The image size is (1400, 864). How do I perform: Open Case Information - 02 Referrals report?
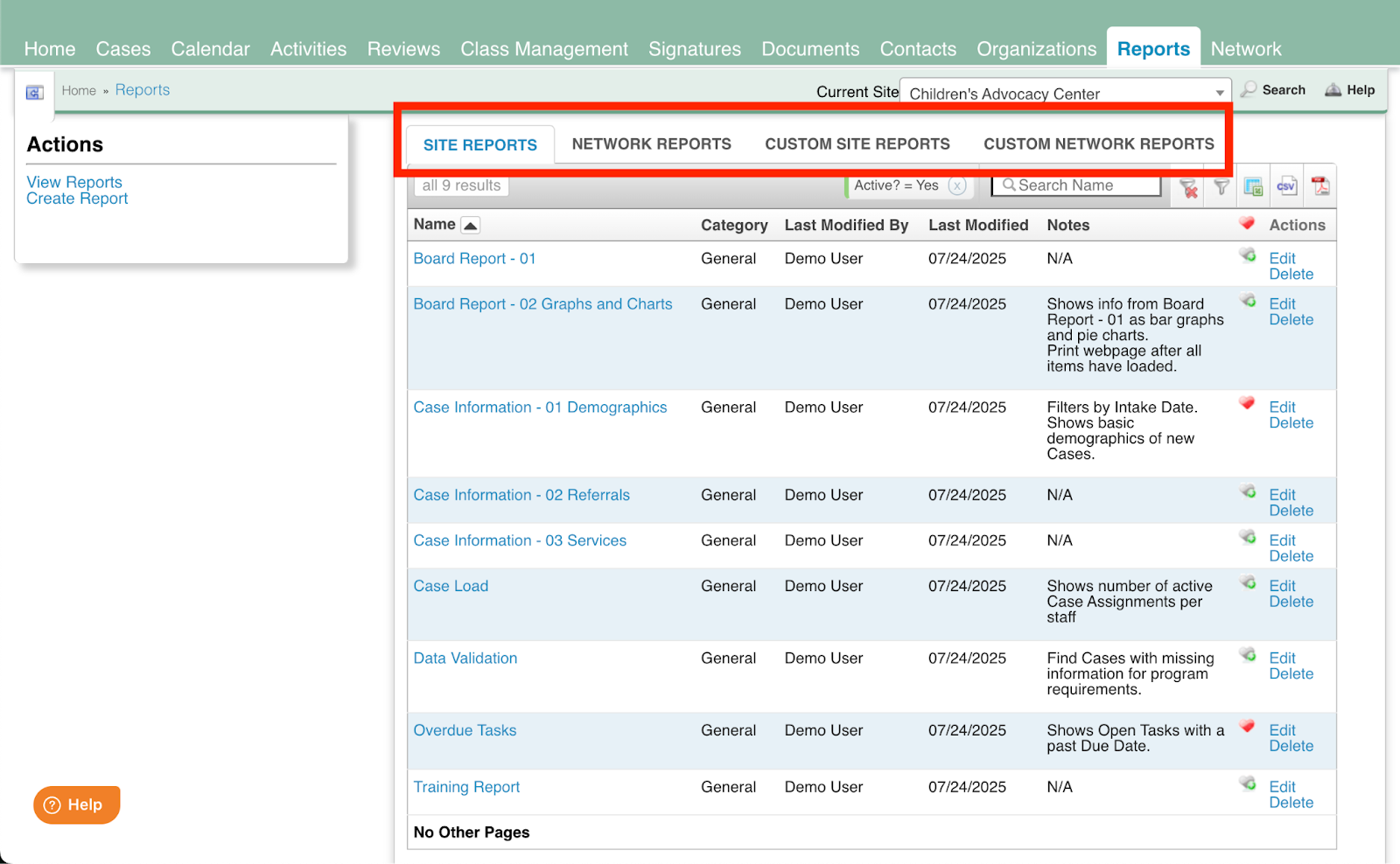pos(521,495)
